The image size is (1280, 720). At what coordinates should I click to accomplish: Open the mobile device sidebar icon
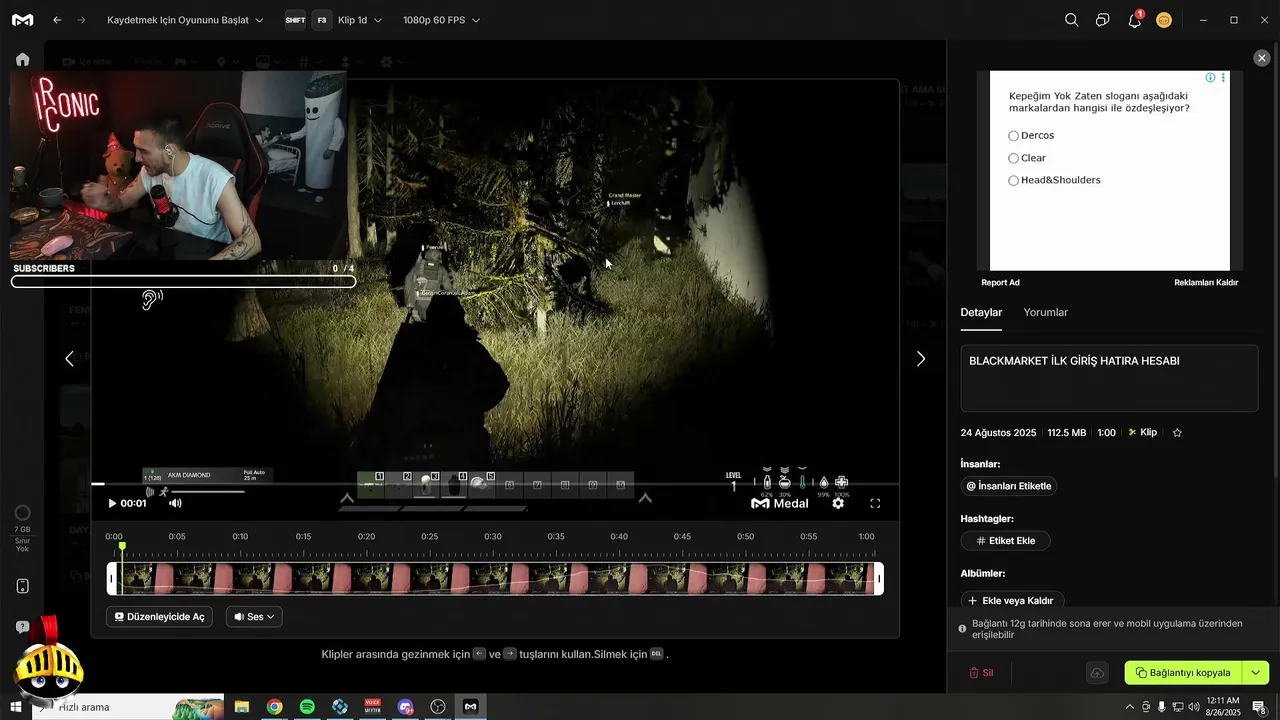coord(22,586)
